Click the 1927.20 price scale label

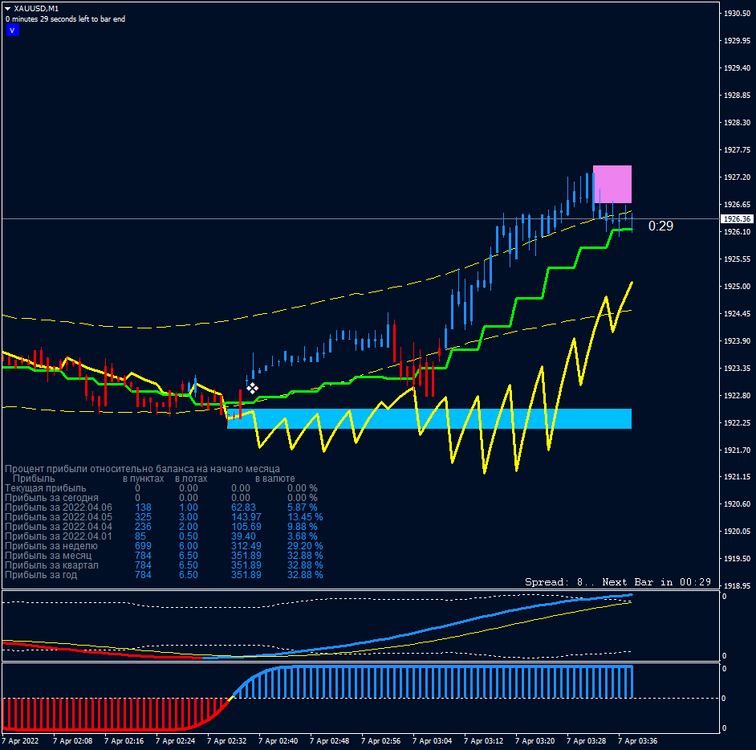pos(737,177)
